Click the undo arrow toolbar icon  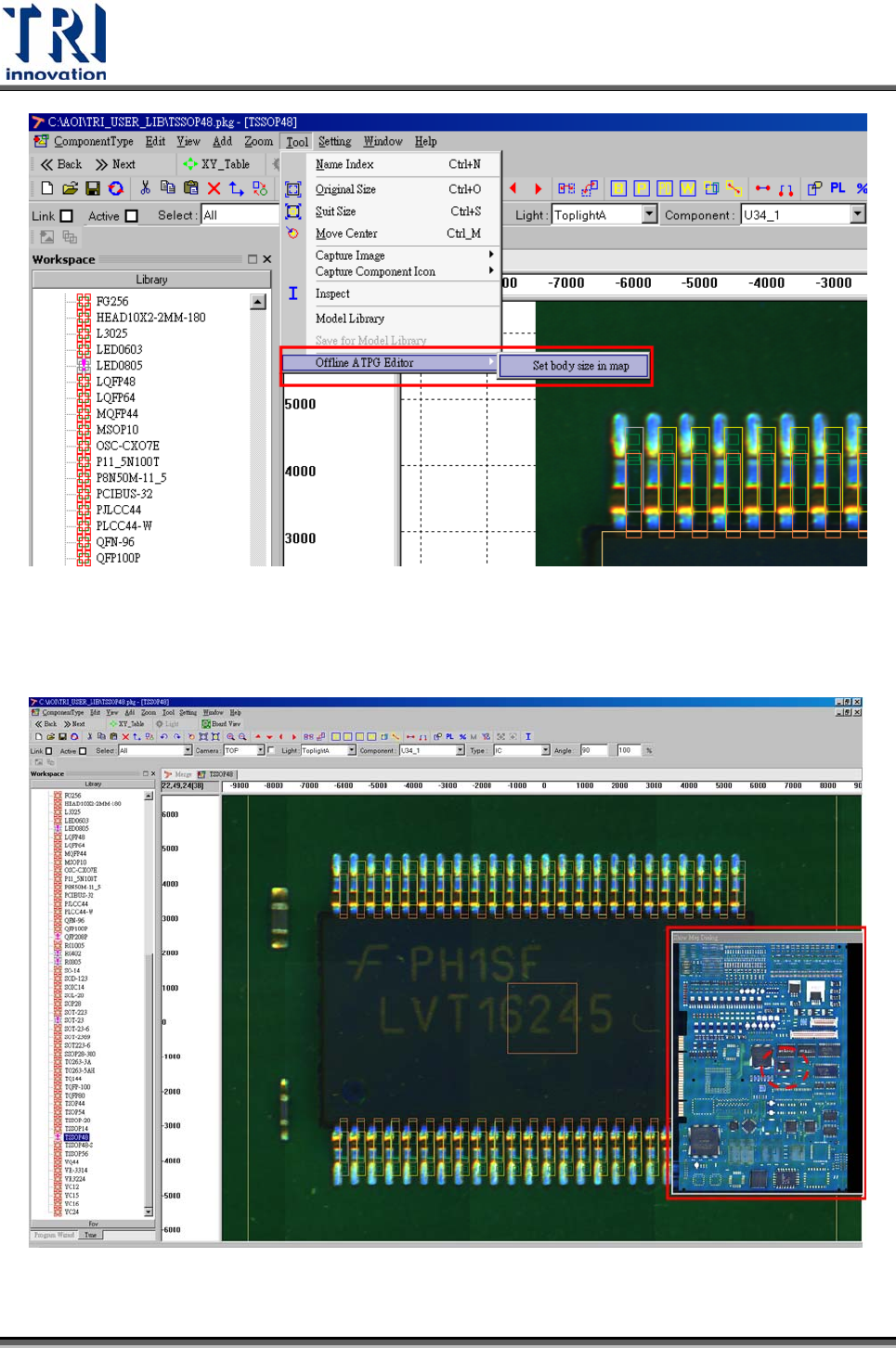click(164, 737)
